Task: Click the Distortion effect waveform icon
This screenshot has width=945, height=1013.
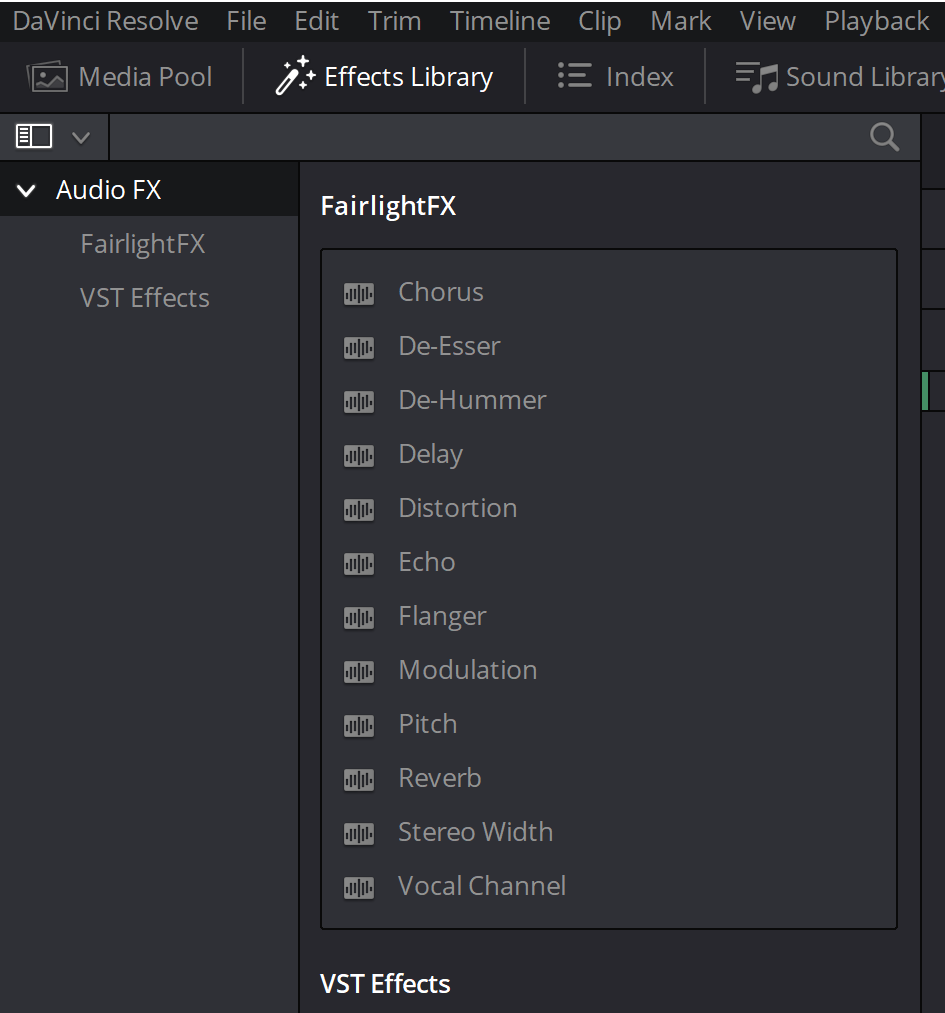Action: (358, 510)
